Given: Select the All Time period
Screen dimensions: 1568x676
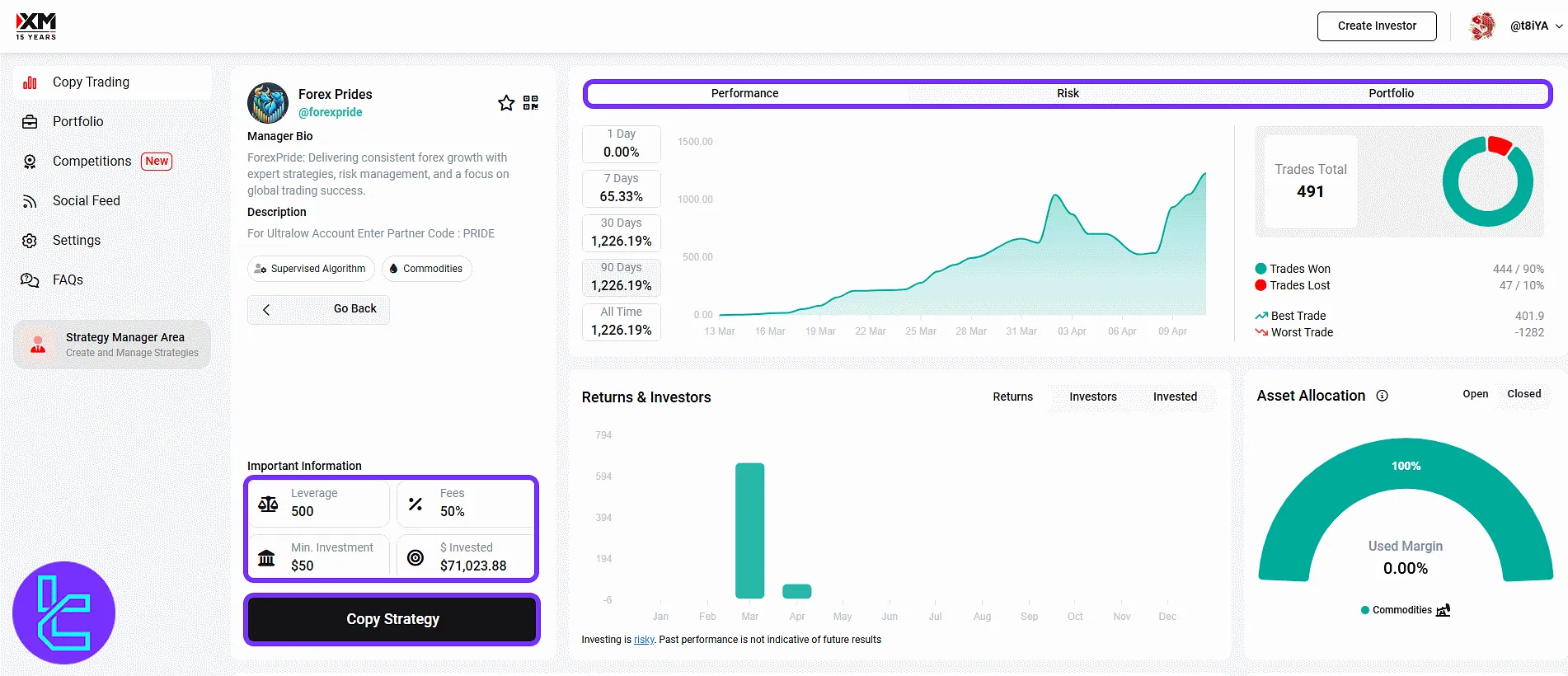Looking at the screenshot, I should [x=621, y=322].
